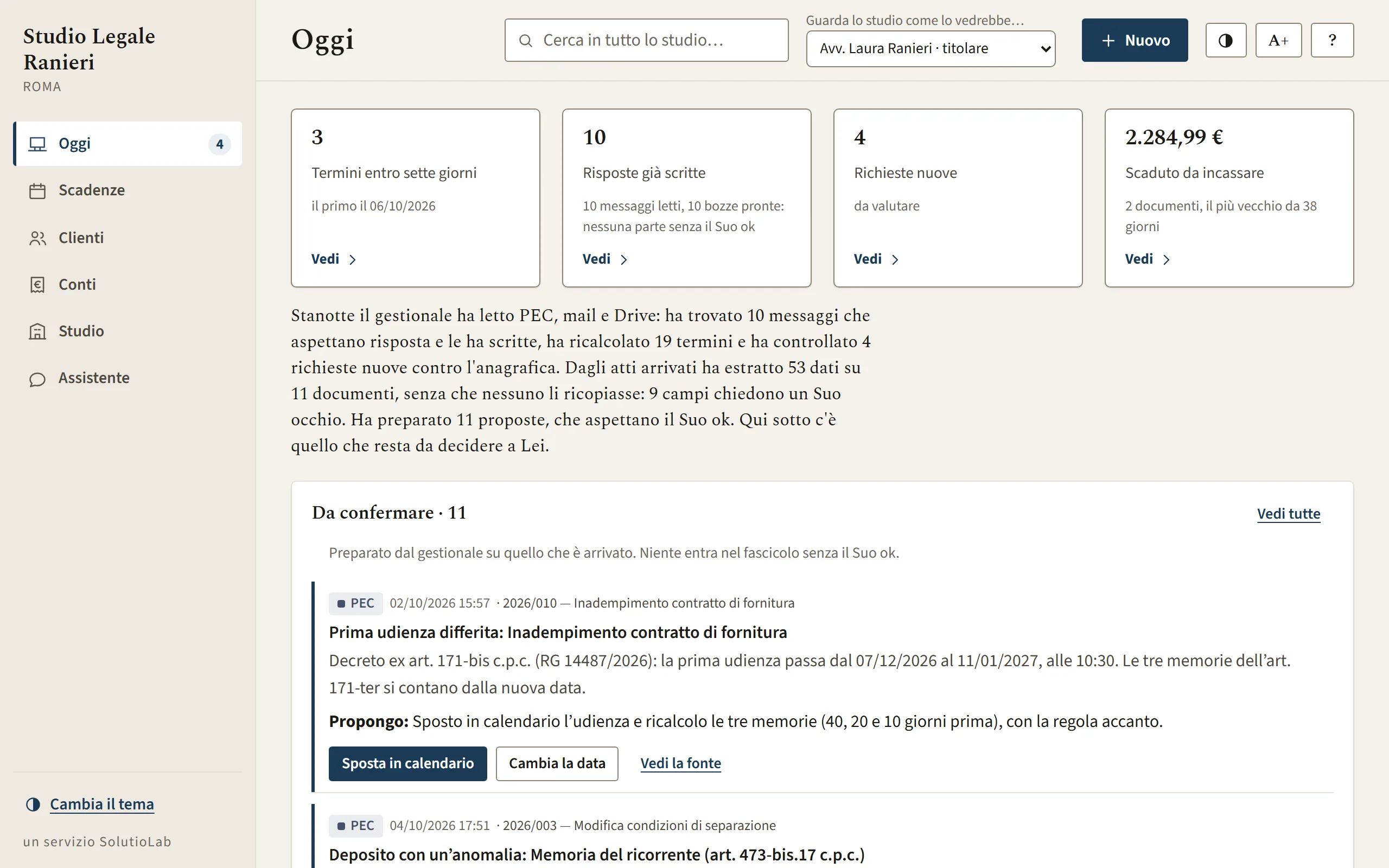Click the chevron arrow next to Vedi on Scaduto da incassare
The image size is (1389, 868).
(x=1167, y=259)
